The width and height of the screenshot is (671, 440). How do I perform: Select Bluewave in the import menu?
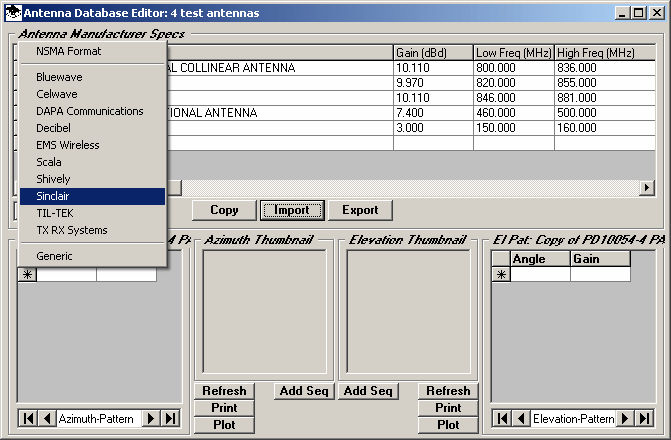(92, 77)
